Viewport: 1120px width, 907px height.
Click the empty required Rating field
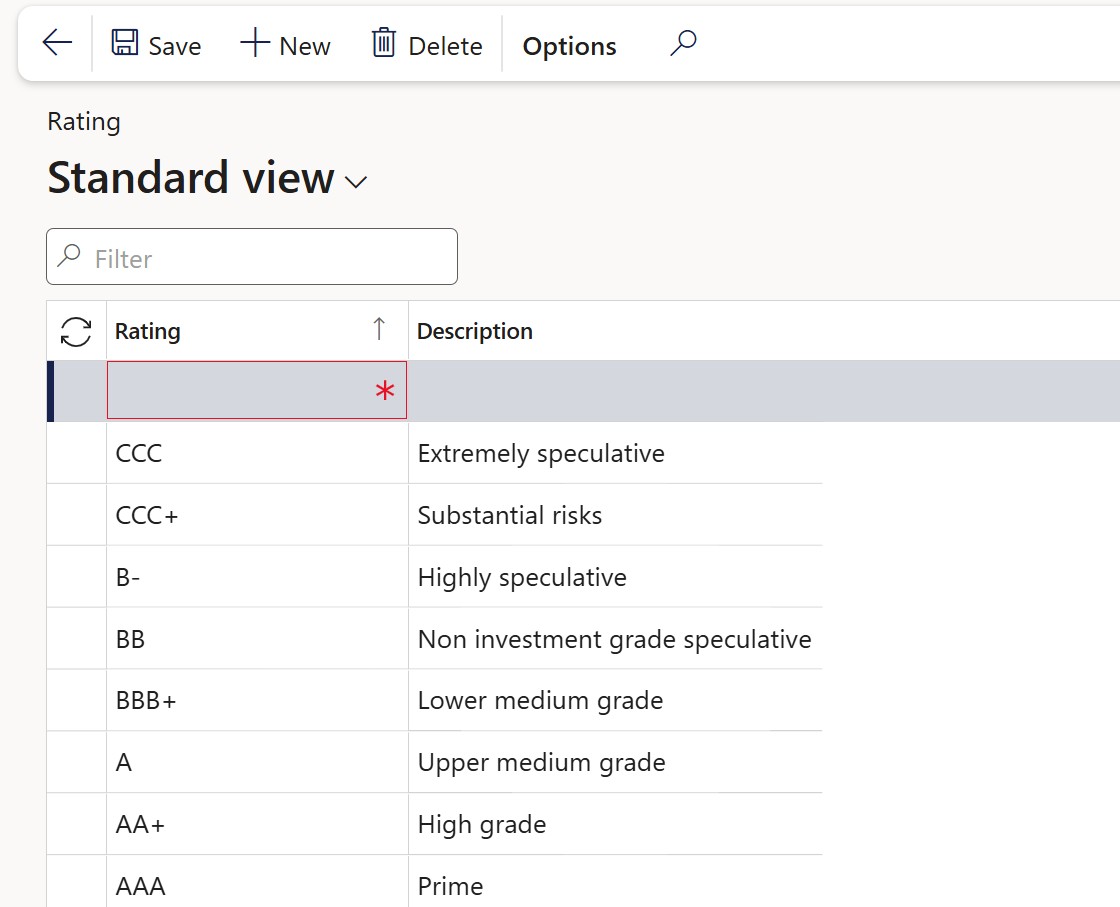tap(240, 390)
